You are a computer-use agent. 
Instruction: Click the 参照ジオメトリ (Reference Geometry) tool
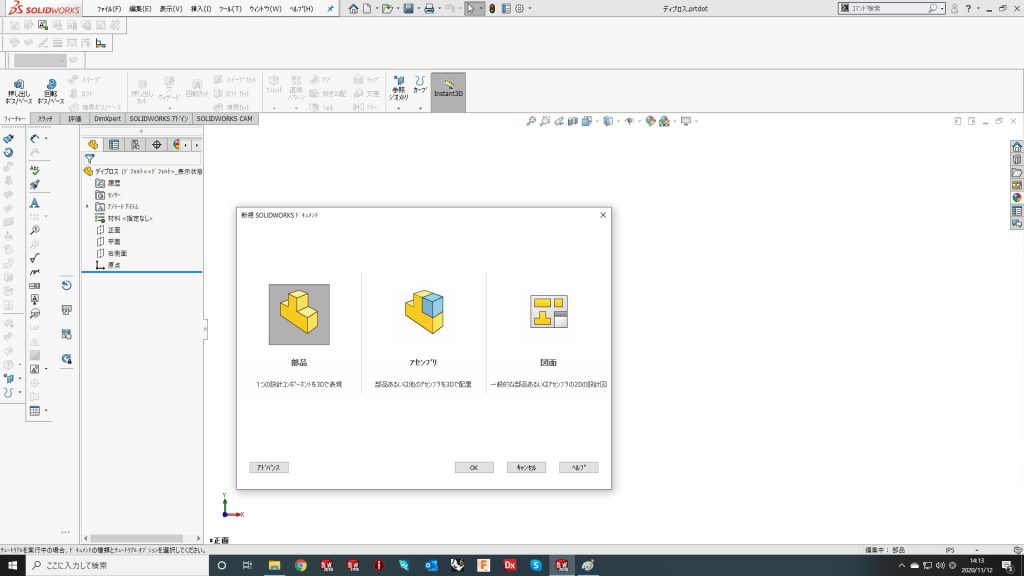click(398, 88)
